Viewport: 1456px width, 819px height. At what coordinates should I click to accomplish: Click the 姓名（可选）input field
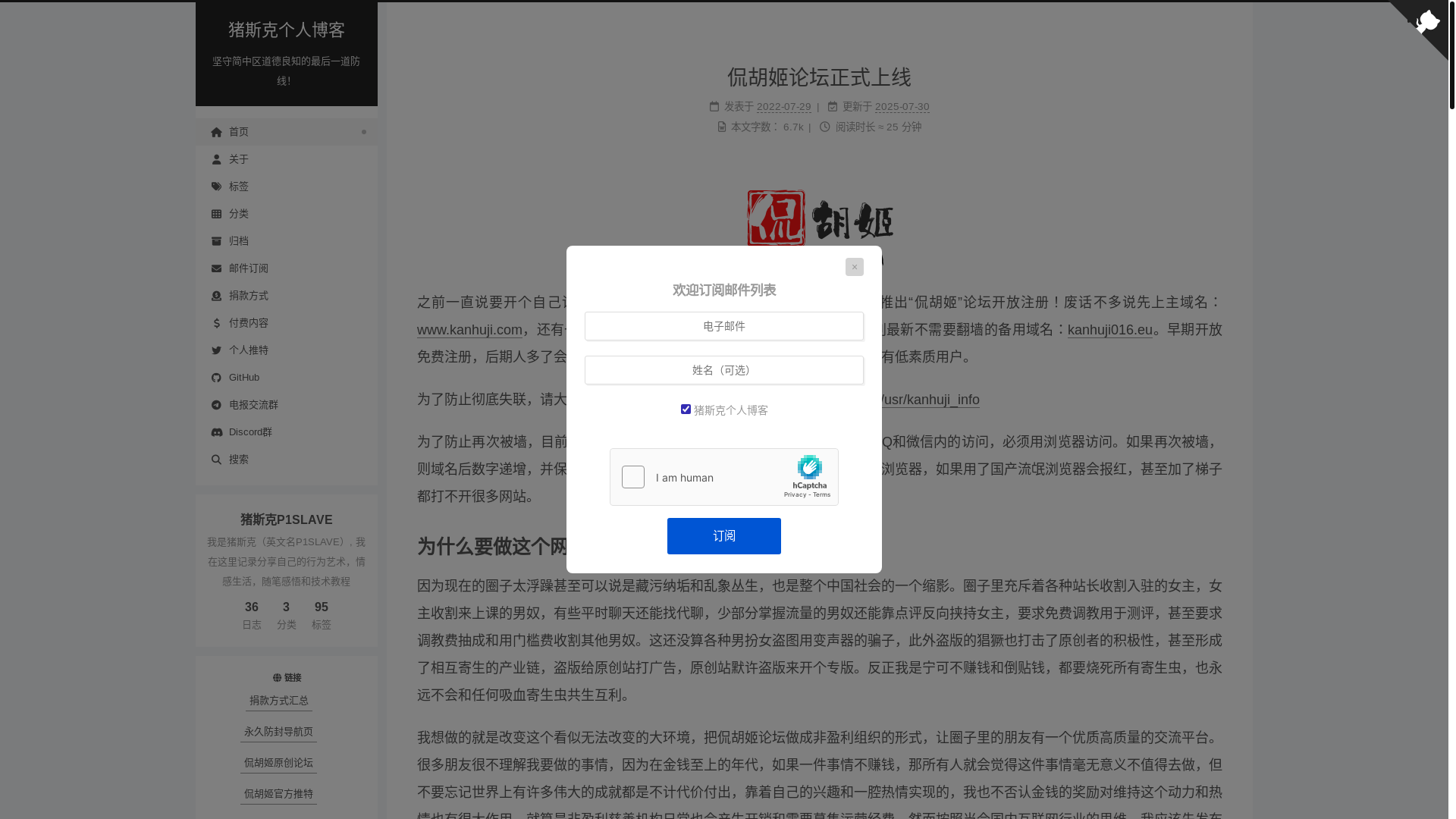point(724,370)
